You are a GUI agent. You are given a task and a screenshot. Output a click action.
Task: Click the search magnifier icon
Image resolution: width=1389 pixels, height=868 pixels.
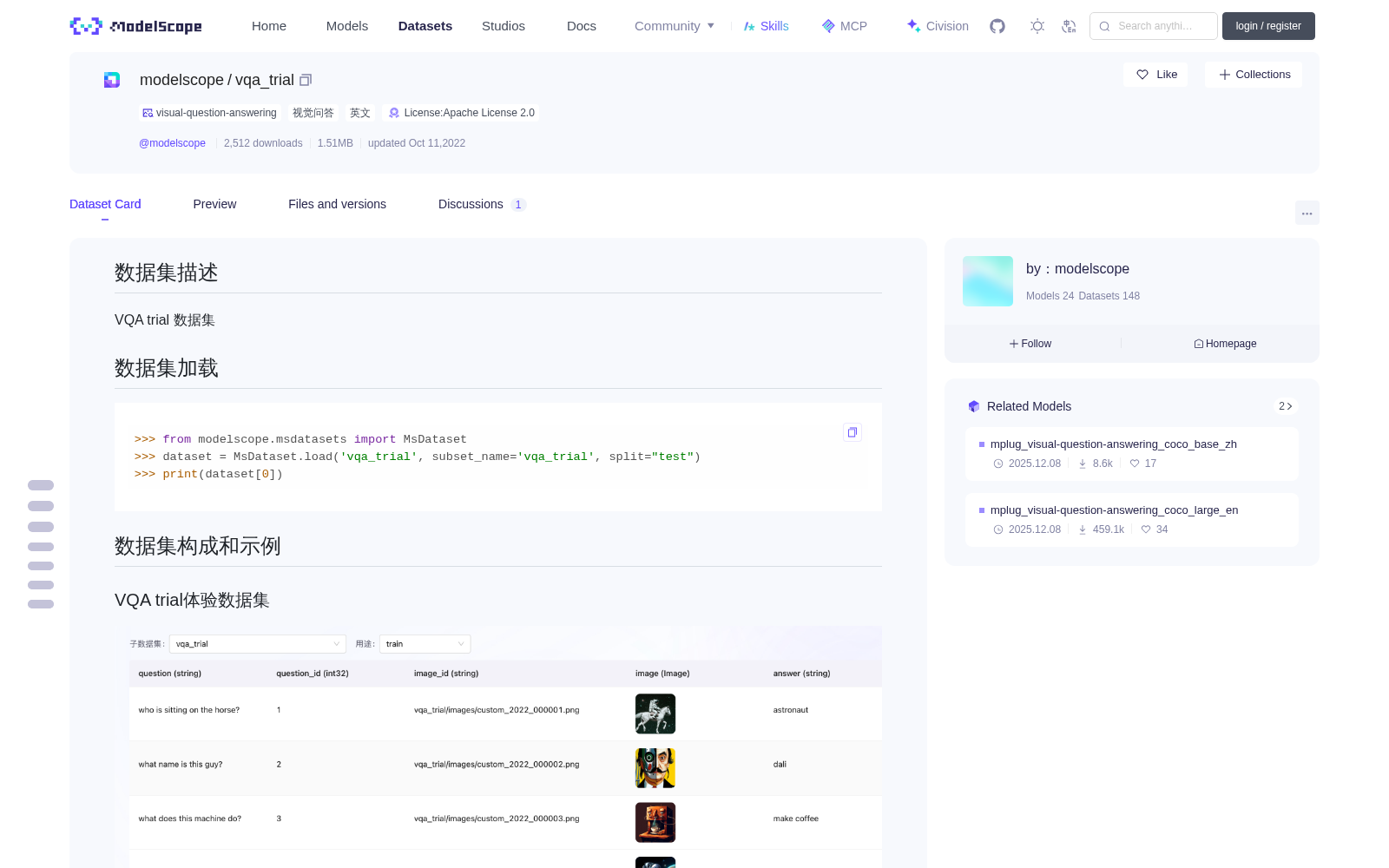click(x=1105, y=26)
